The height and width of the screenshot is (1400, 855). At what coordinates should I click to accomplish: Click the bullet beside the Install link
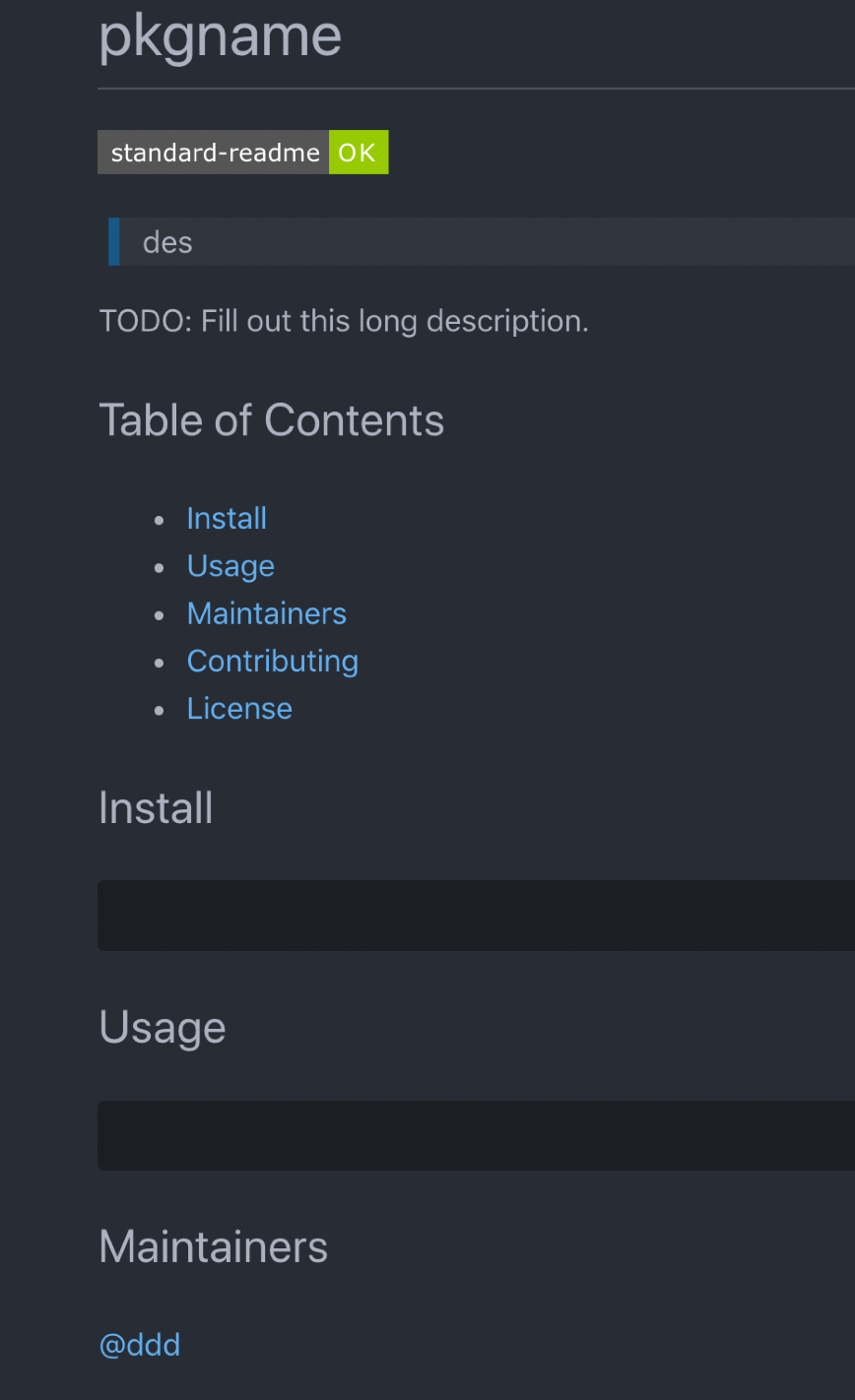(x=160, y=520)
